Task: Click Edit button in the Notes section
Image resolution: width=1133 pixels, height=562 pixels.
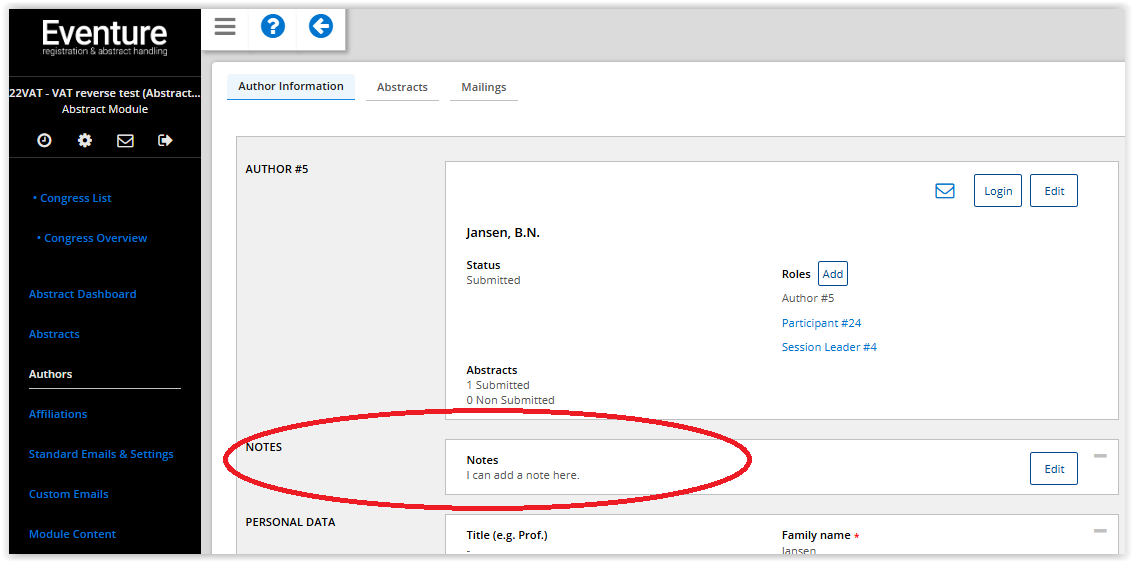Action: coord(1054,469)
